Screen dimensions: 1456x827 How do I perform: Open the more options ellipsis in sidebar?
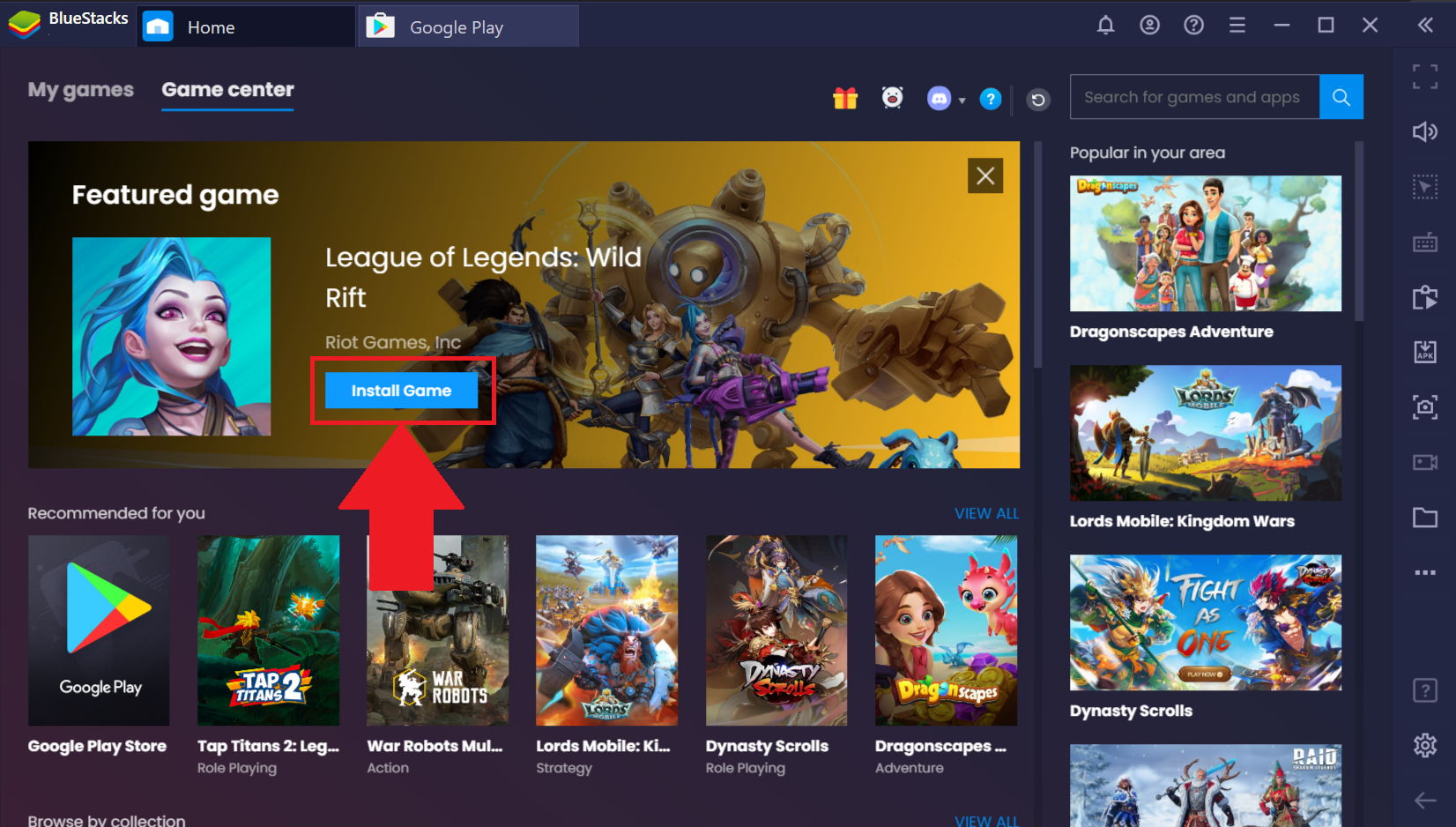coord(1425,572)
